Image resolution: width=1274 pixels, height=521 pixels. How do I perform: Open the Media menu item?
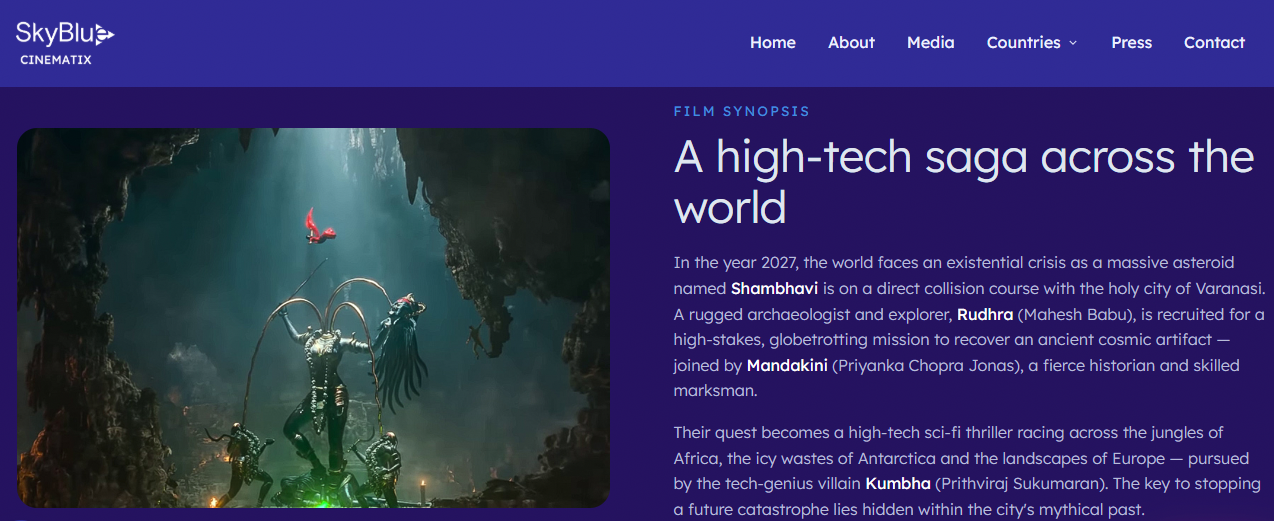pos(931,43)
